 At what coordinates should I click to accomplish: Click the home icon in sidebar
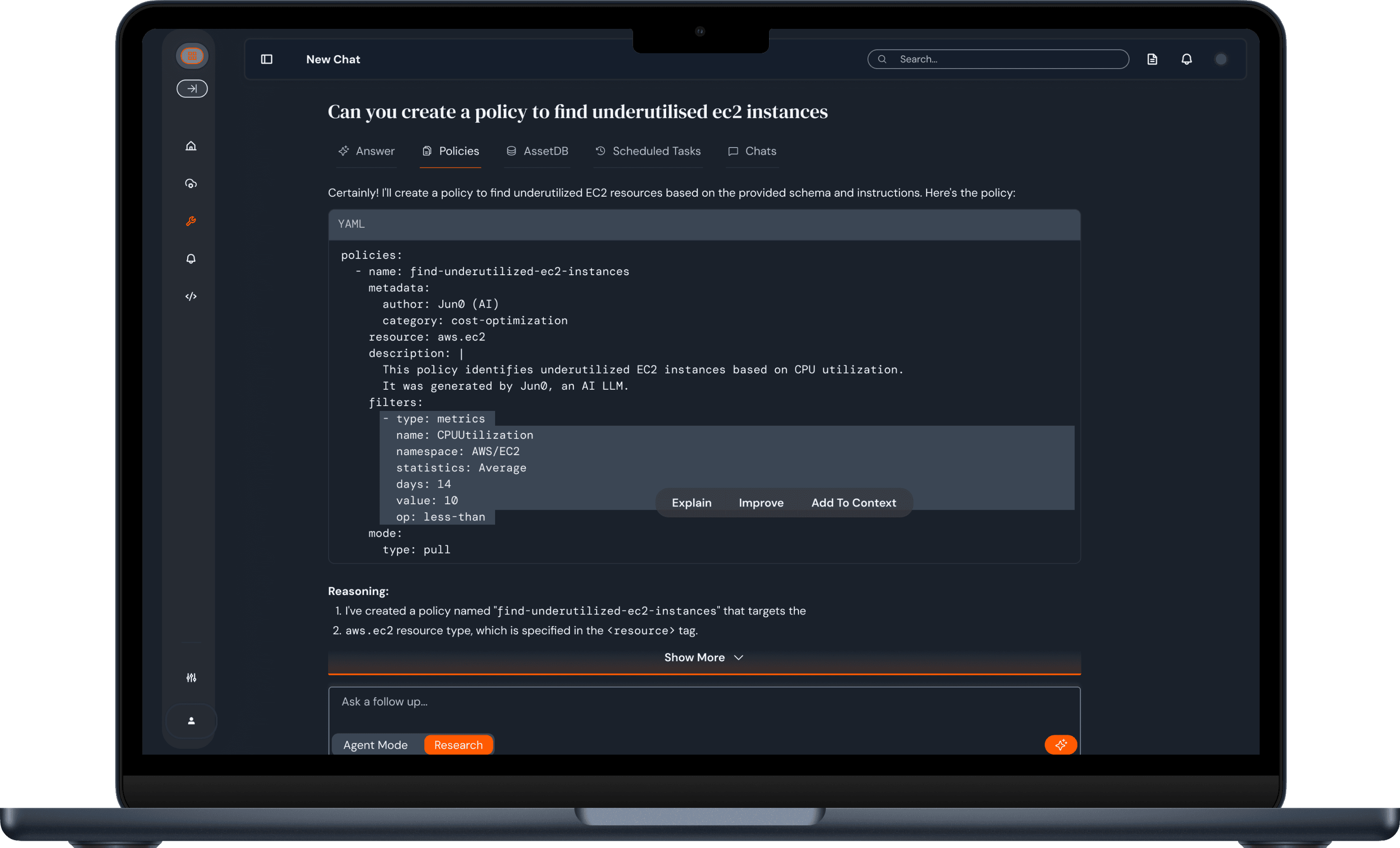point(191,146)
